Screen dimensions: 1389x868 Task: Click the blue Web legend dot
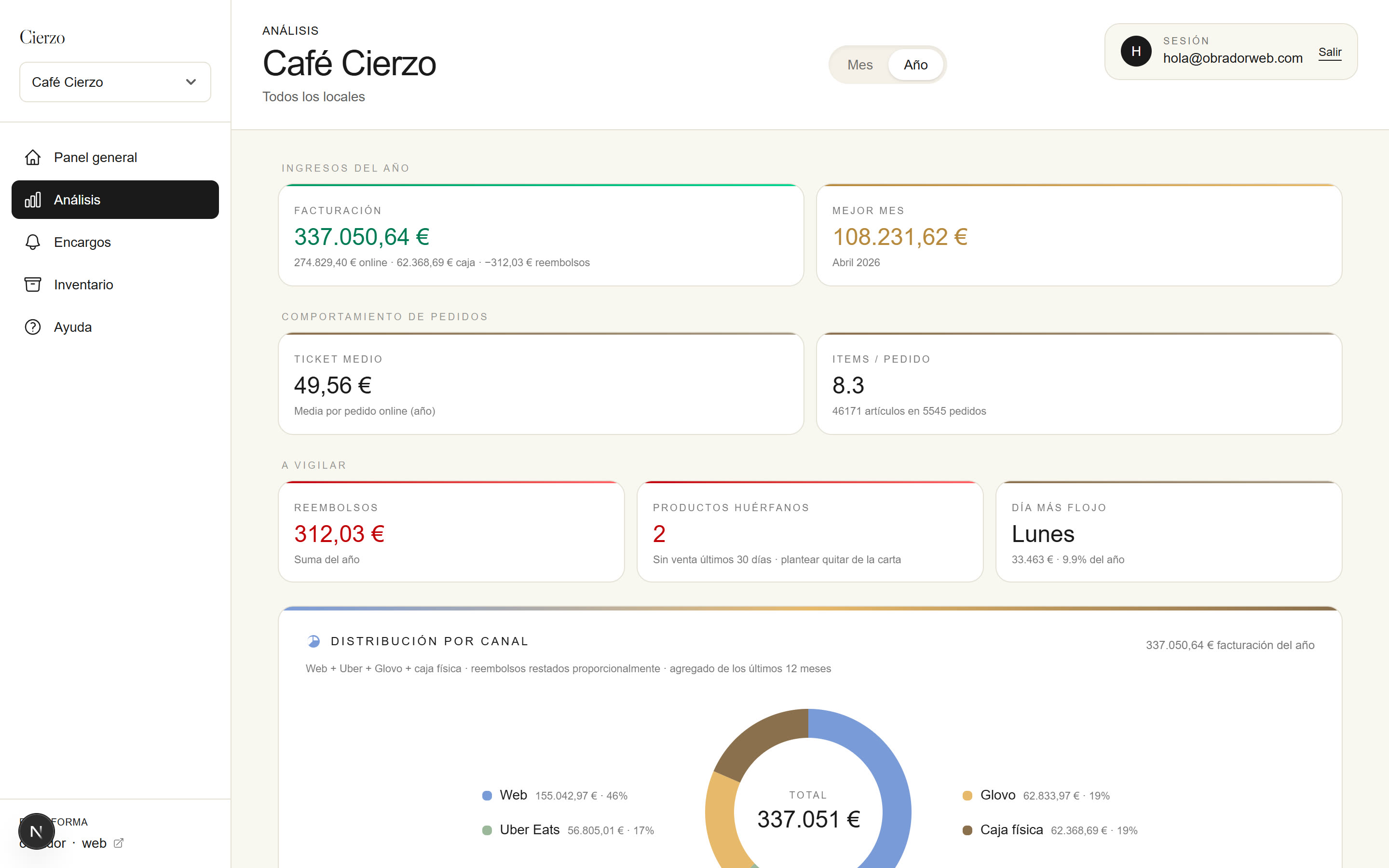click(487, 796)
